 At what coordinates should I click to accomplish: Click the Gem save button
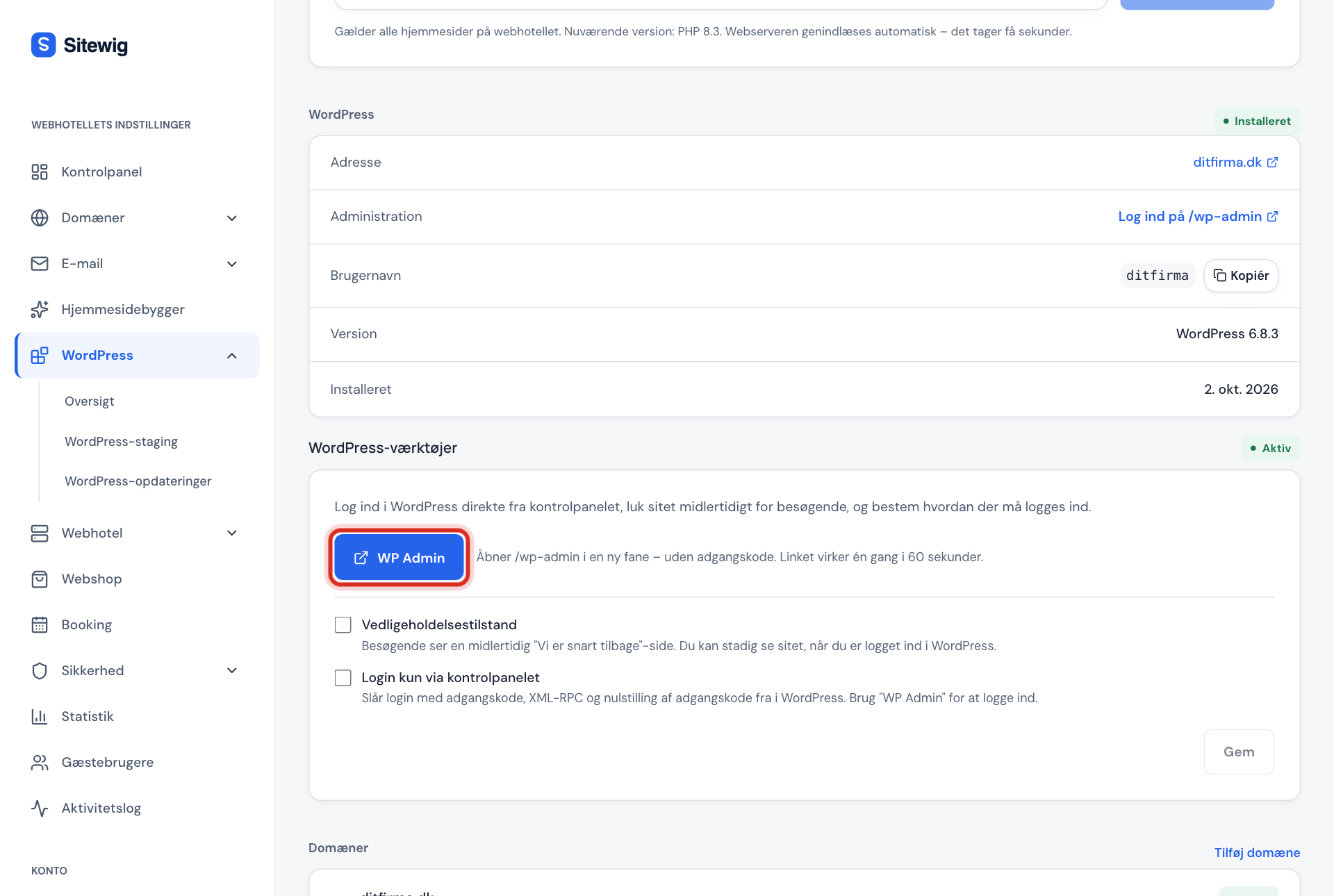[x=1239, y=752]
